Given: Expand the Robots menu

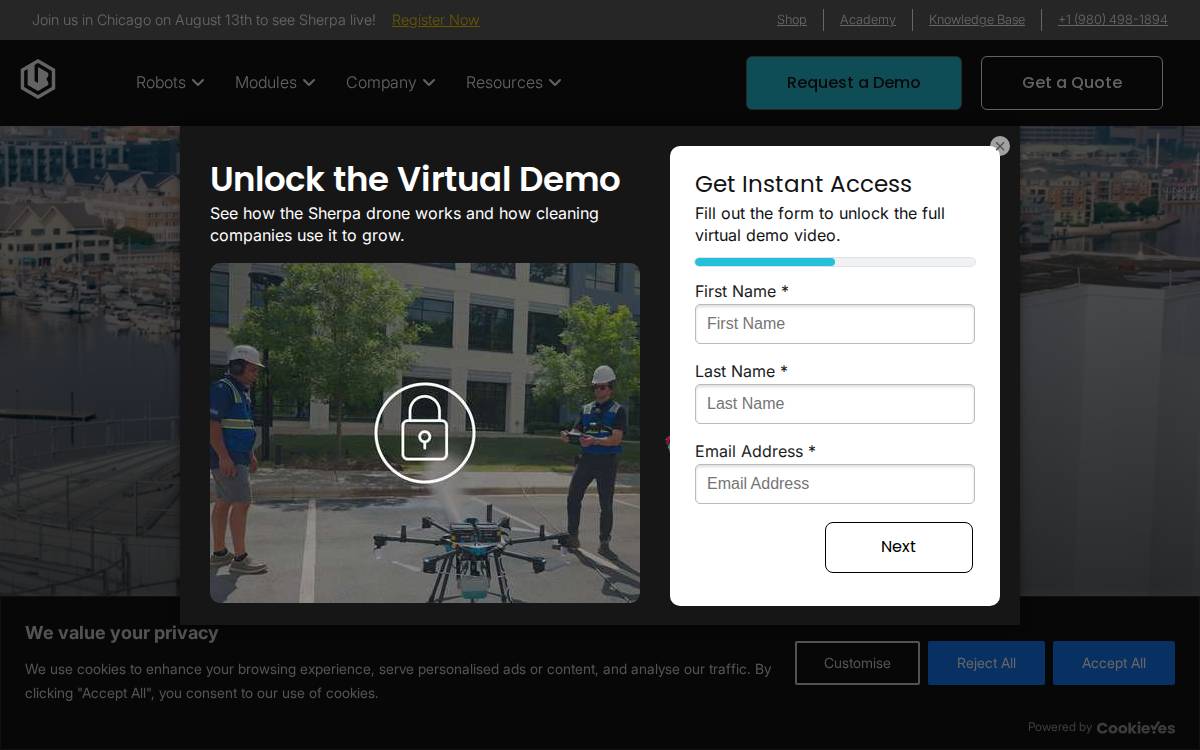Looking at the screenshot, I should 170,82.
